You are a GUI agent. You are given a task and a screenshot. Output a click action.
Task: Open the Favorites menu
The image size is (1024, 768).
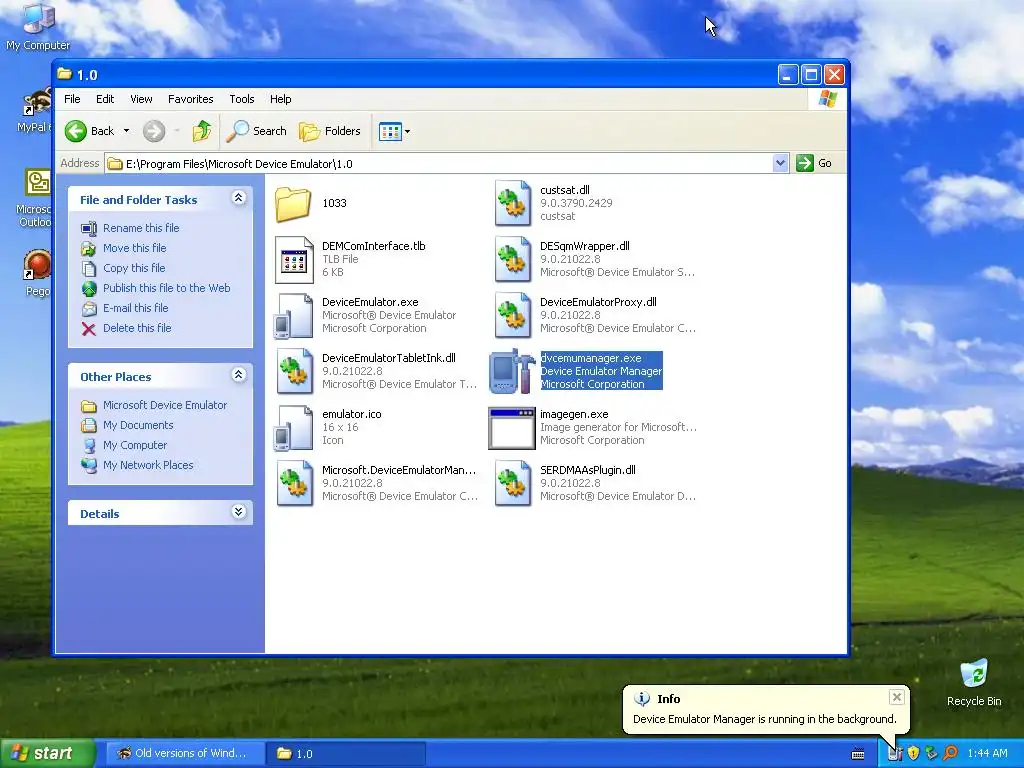[x=191, y=99]
